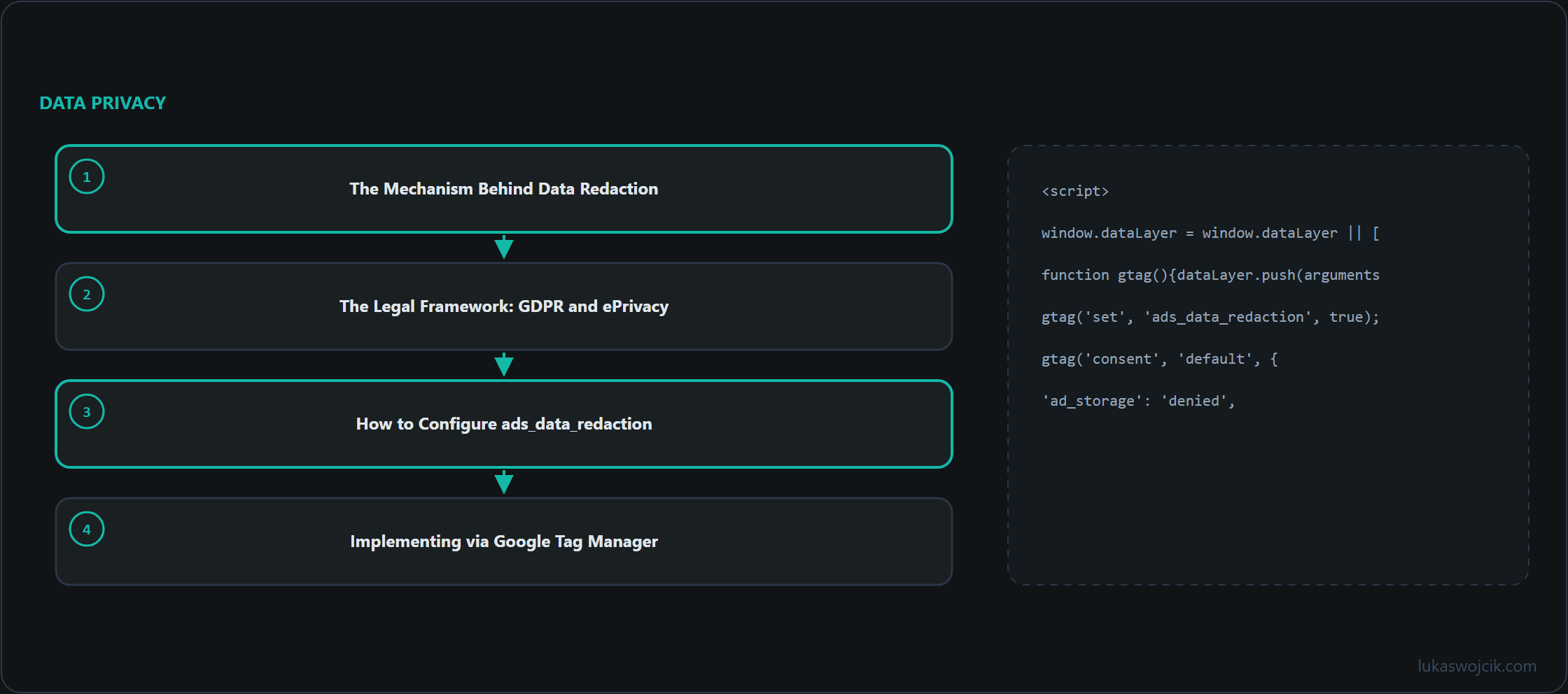Open 'The Legal Framework: GDPR and ePrivacy' card
The width and height of the screenshot is (1568, 694).
[x=504, y=306]
